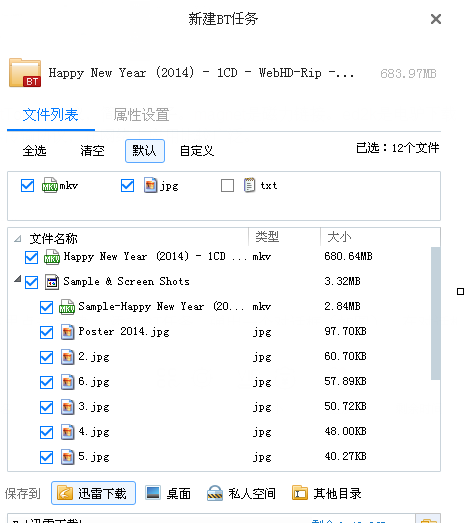Uncheck the Sample & Screen Shots folder

[x=31, y=282]
